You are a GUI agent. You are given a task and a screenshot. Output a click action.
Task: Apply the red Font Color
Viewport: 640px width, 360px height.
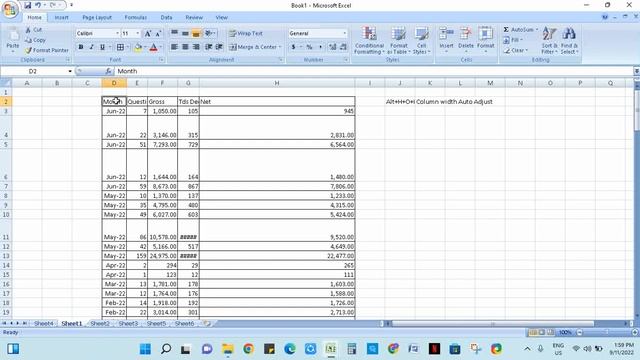[153, 47]
